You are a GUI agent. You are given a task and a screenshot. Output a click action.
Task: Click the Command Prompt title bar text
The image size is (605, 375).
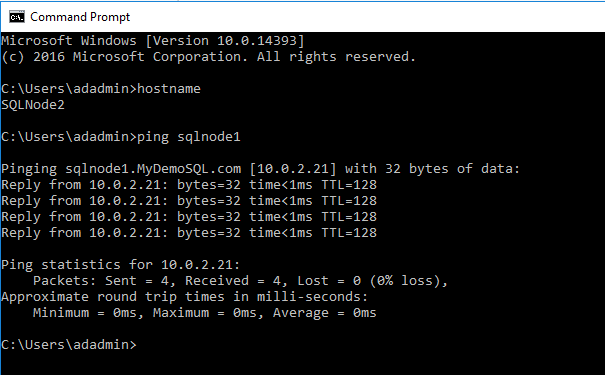[80, 17]
